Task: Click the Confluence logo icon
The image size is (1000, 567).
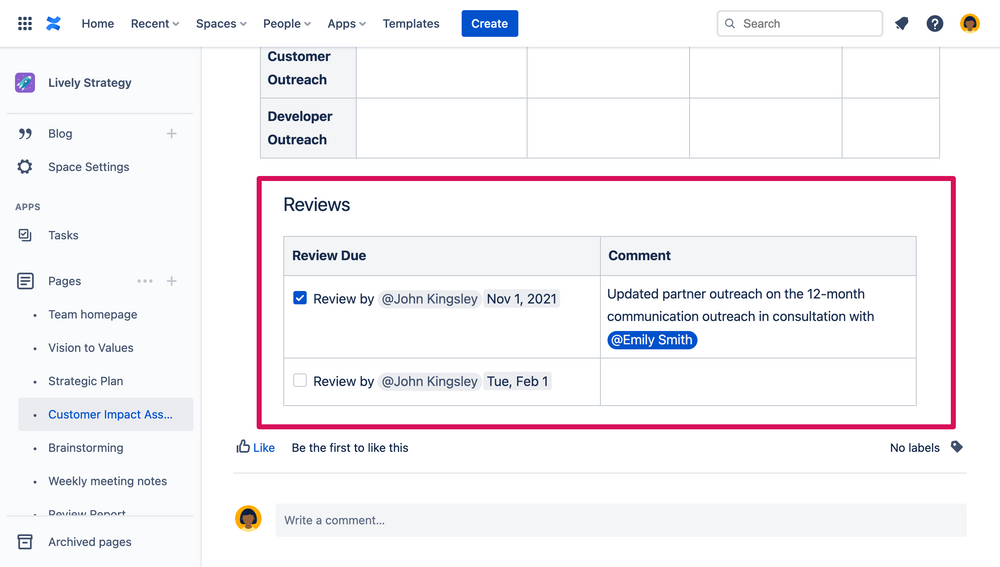Action: point(54,24)
